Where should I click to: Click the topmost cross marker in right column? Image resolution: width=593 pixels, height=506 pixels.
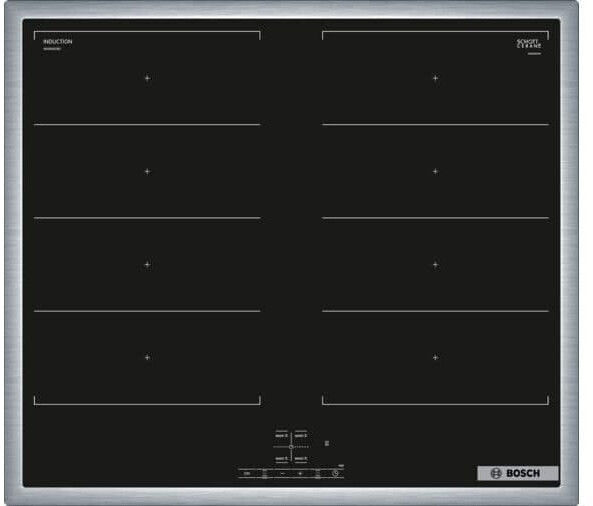(x=436, y=78)
